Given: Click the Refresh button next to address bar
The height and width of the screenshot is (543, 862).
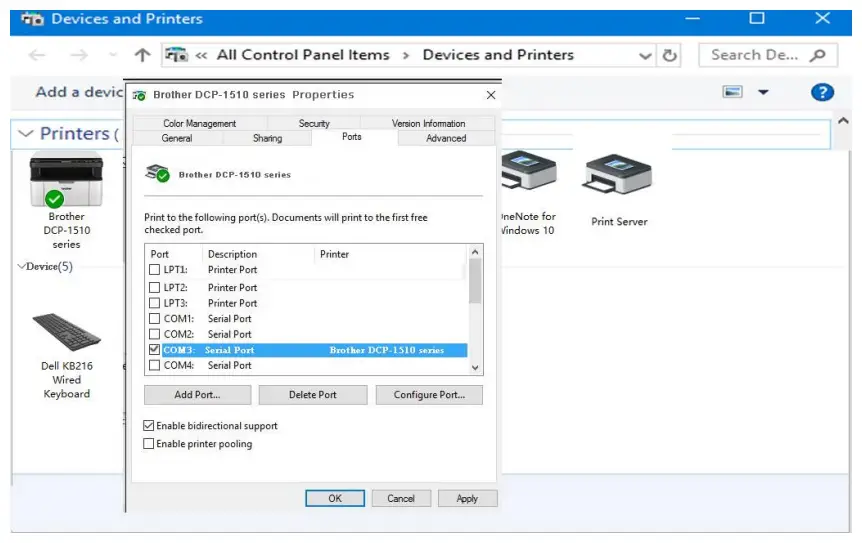Looking at the screenshot, I should [x=669, y=55].
